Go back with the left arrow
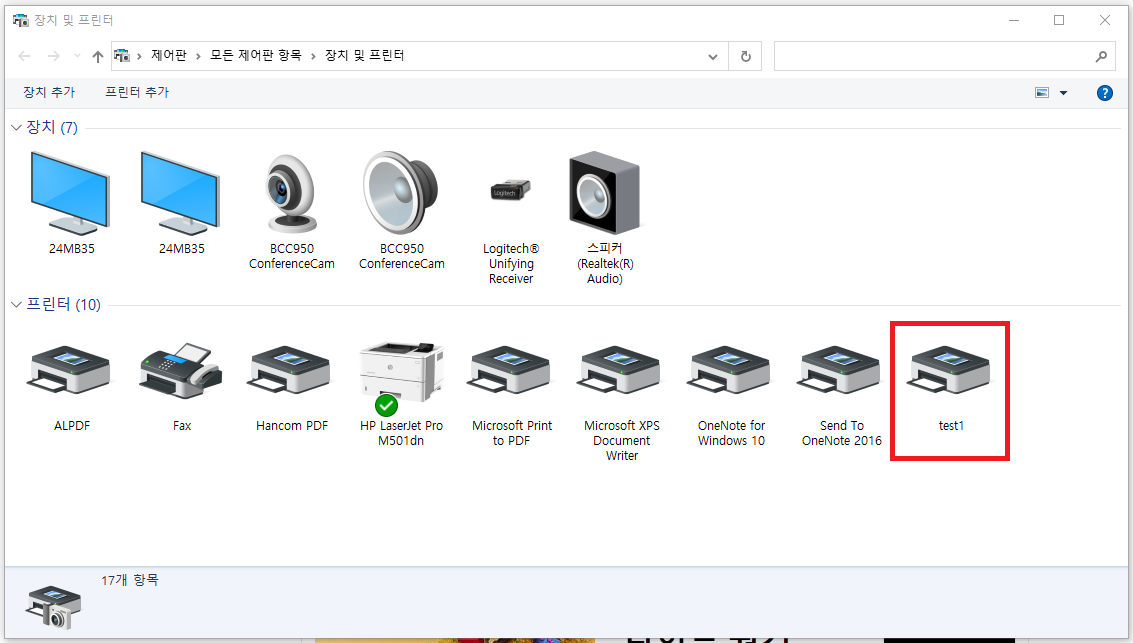Image resolution: width=1133 pixels, height=643 pixels. click(25, 56)
